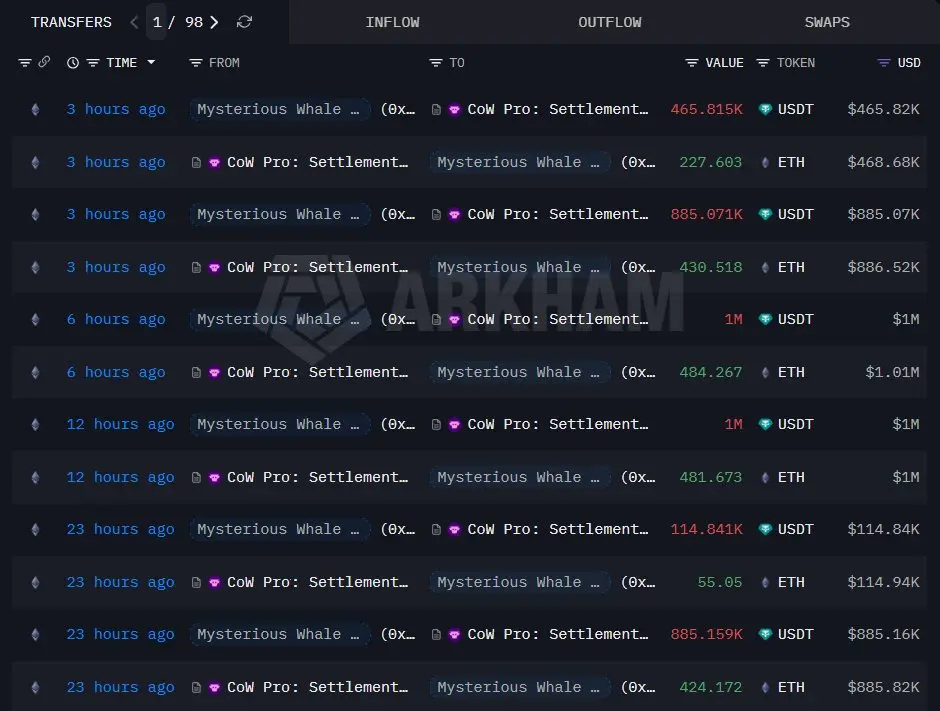Select the 885.071K value cell
Image resolution: width=940 pixels, height=711 pixels.
click(706, 214)
